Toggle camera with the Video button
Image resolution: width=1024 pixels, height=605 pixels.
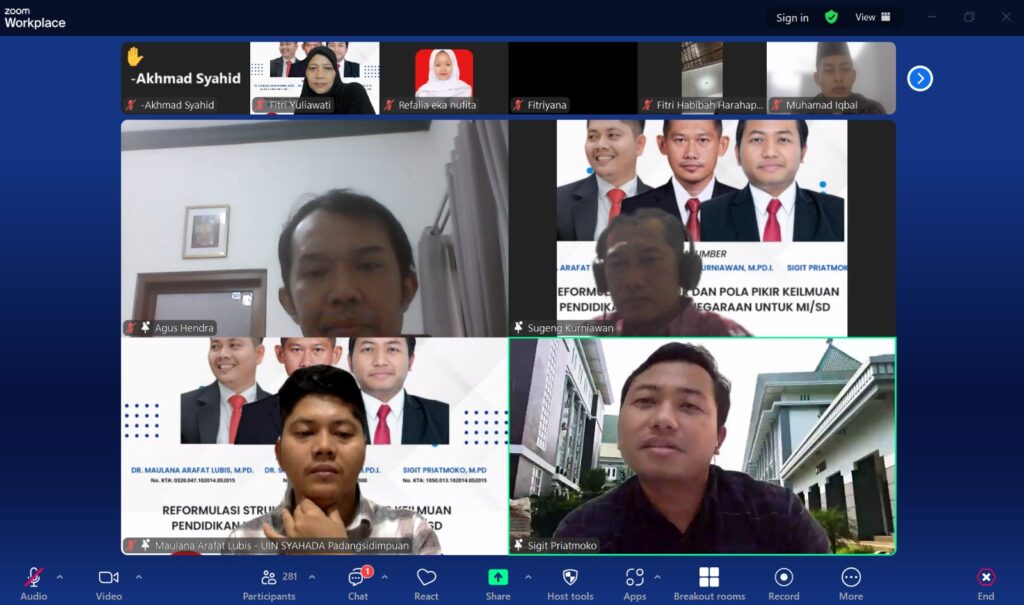coord(108,583)
